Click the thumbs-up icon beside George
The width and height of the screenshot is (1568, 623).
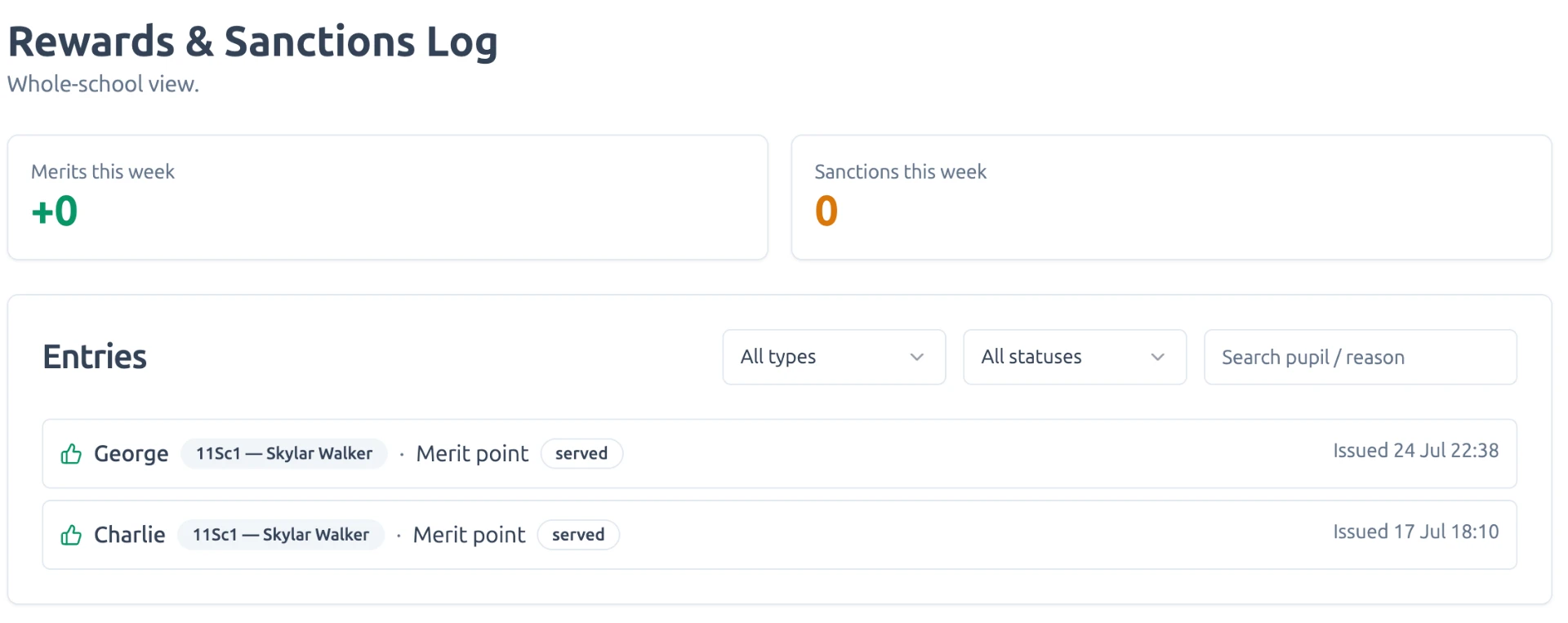(71, 454)
